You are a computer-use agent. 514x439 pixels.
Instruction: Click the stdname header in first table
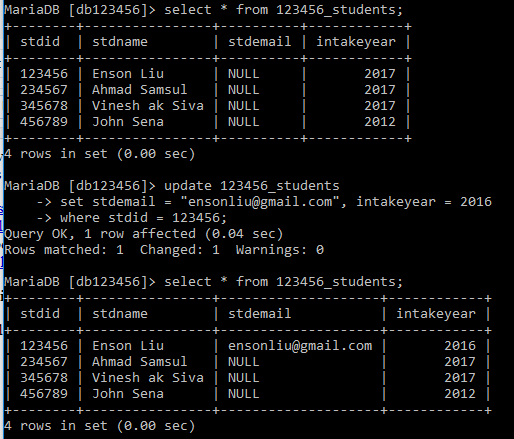120,42
